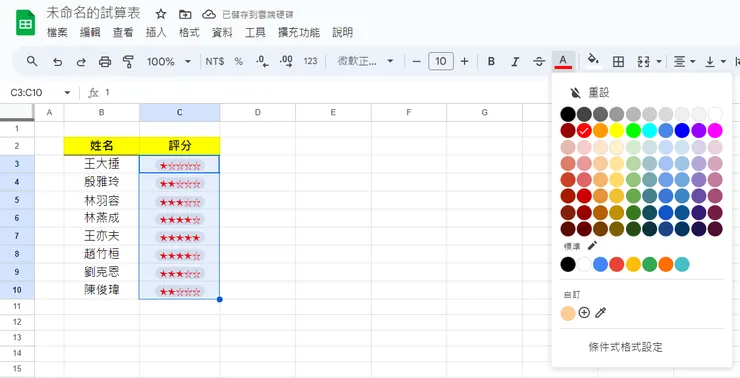Open the fill color tool
The image size is (740, 378).
[593, 60]
